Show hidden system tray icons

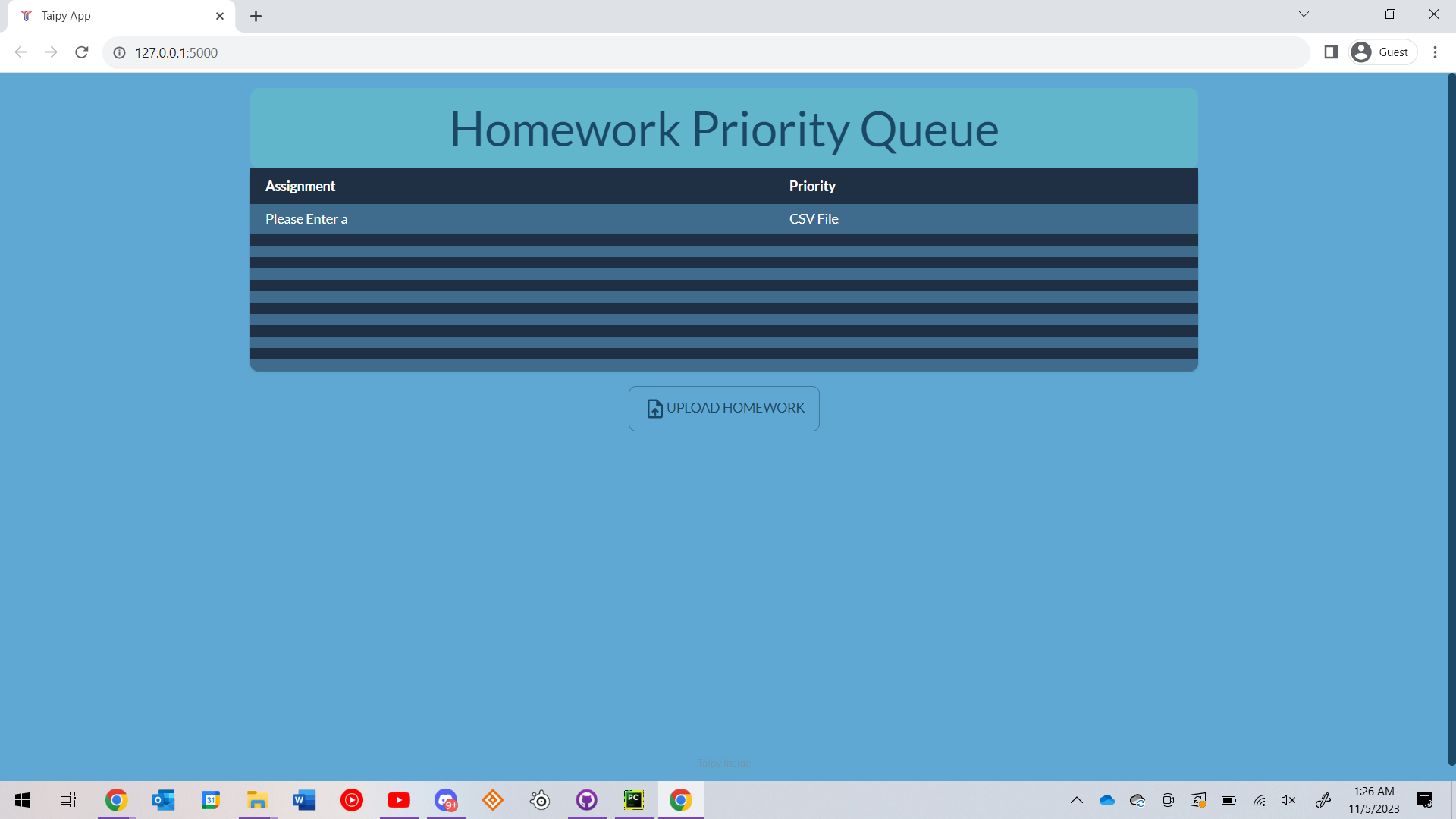1076,800
